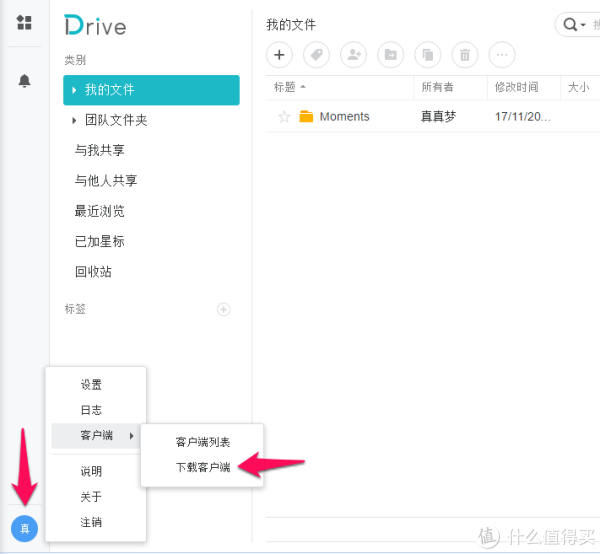Open the search options dropdown
Viewport: 600px width, 554px height.
pyautogui.click(x=575, y=25)
